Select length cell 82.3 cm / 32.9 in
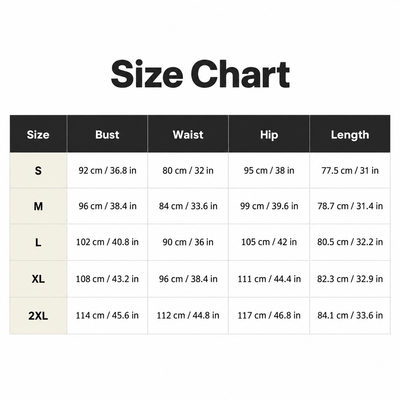The height and width of the screenshot is (400, 400). (x=350, y=279)
